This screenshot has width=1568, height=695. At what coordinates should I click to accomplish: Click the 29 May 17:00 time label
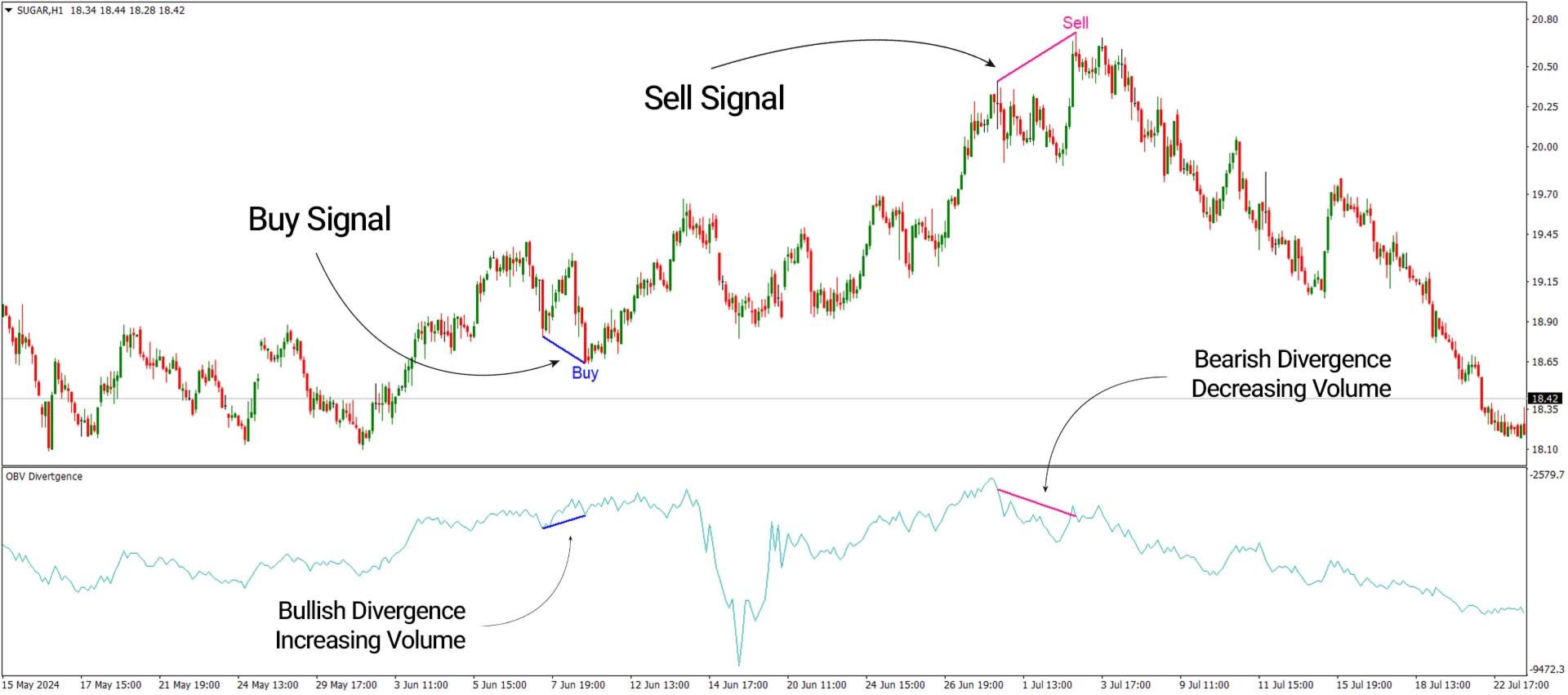click(346, 684)
